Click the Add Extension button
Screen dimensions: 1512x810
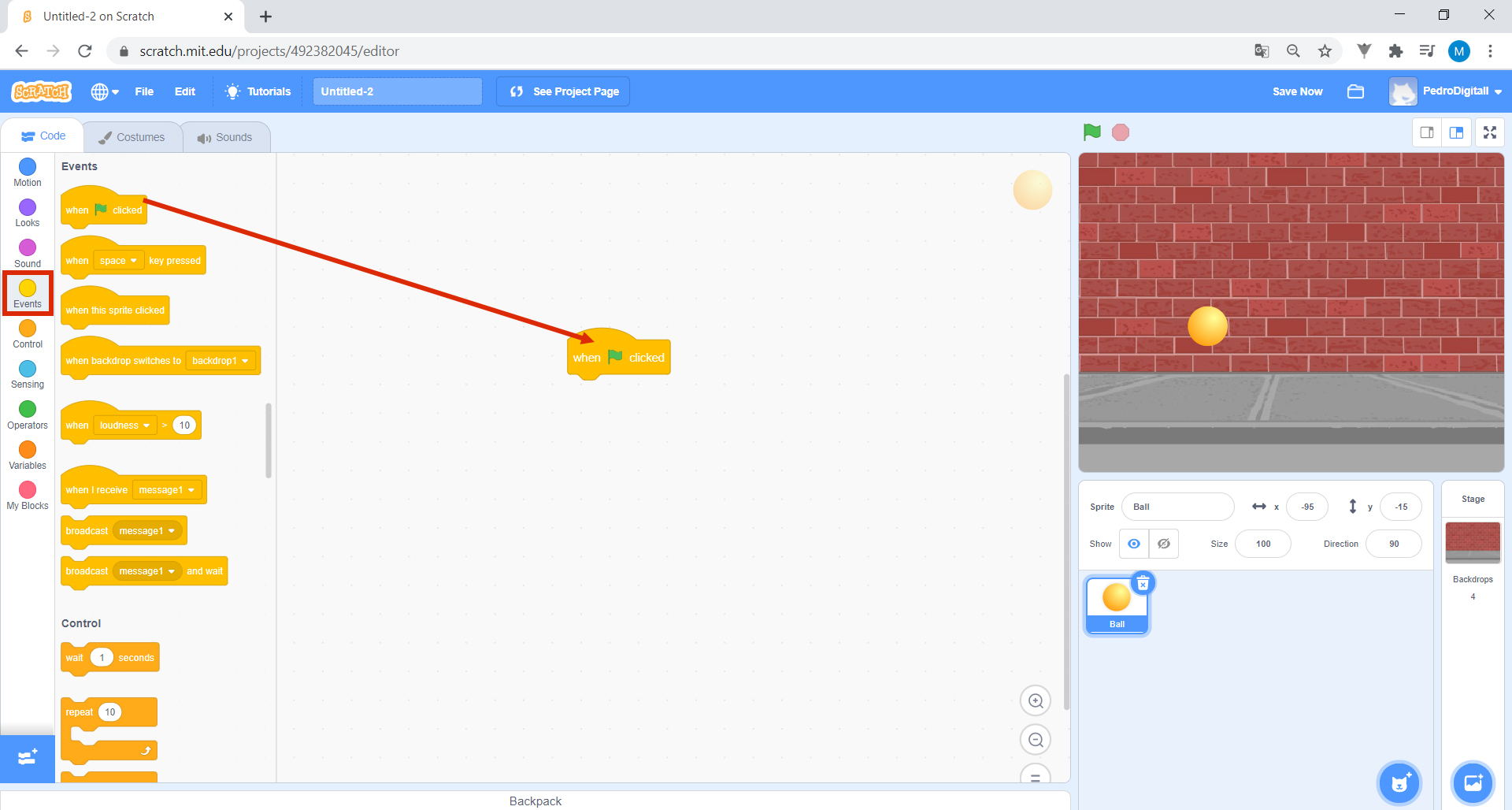(x=28, y=758)
